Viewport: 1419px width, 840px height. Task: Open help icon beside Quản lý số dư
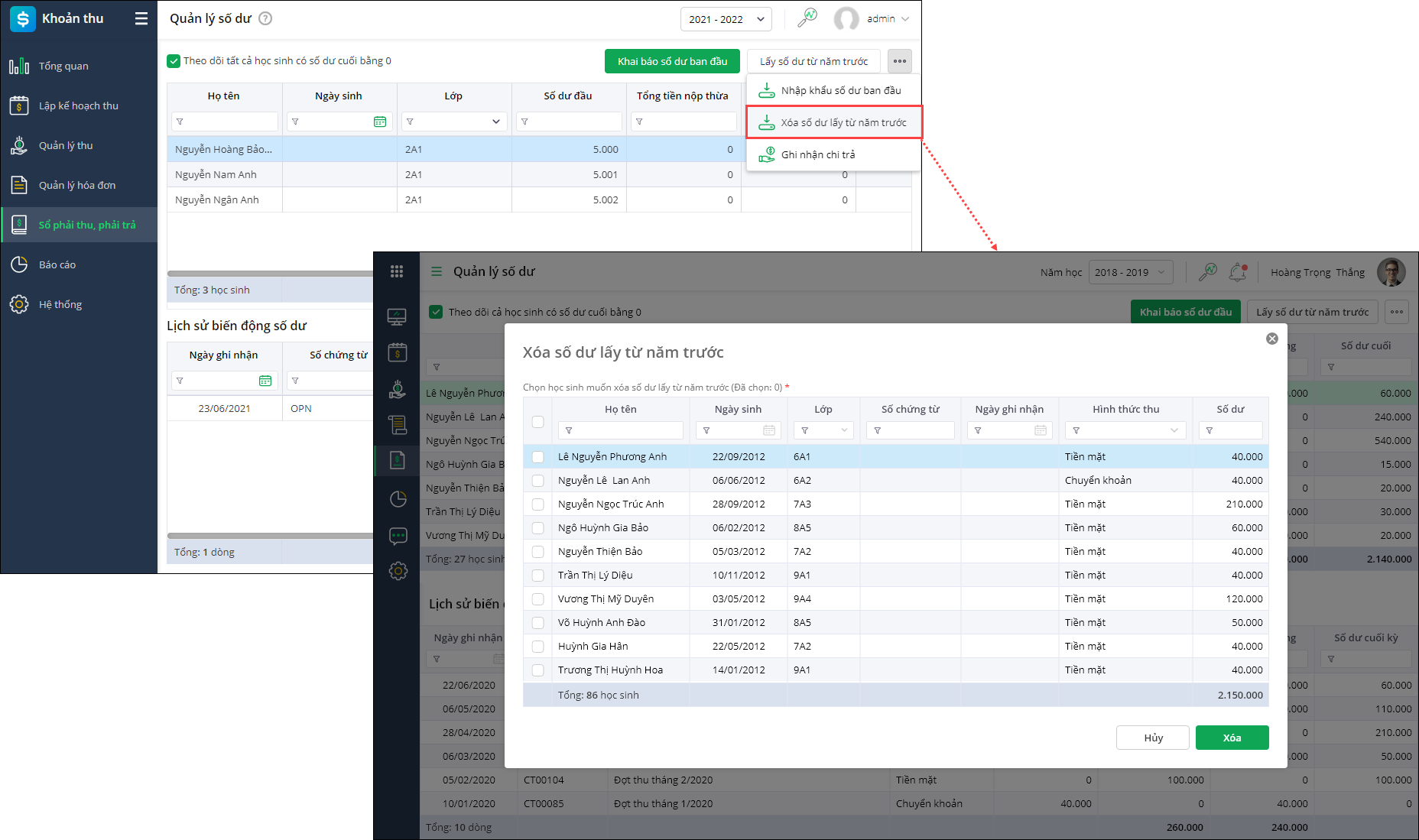(x=265, y=19)
